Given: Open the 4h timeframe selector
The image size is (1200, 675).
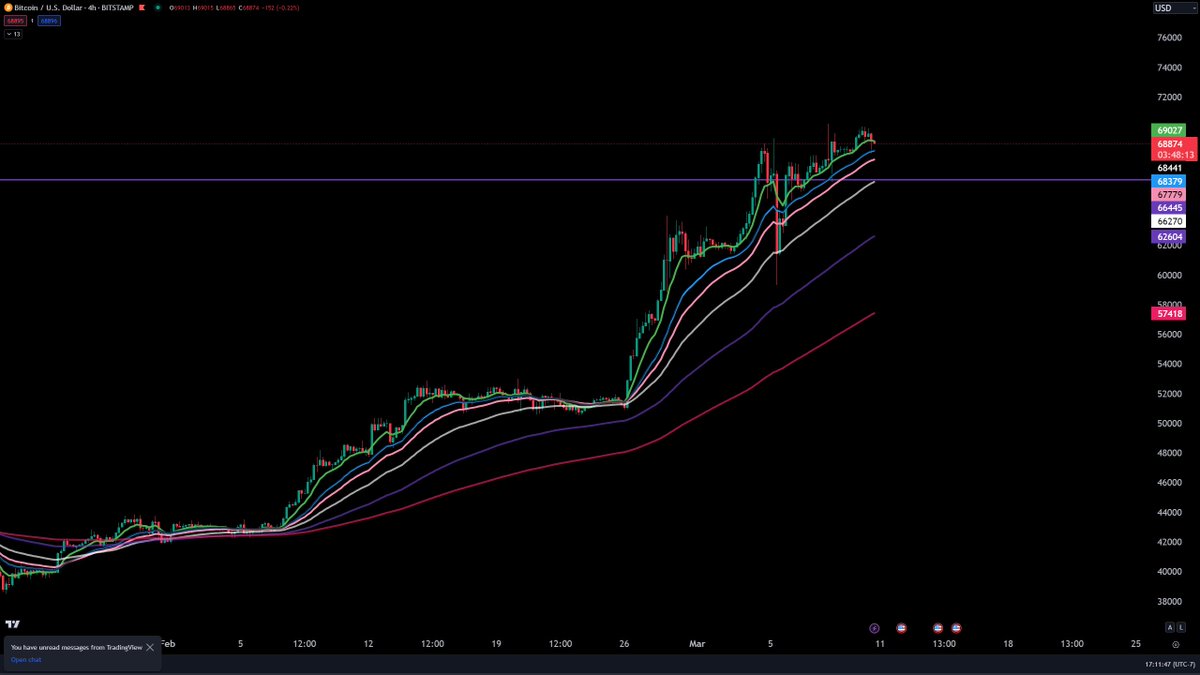Looking at the screenshot, I should click(93, 7).
